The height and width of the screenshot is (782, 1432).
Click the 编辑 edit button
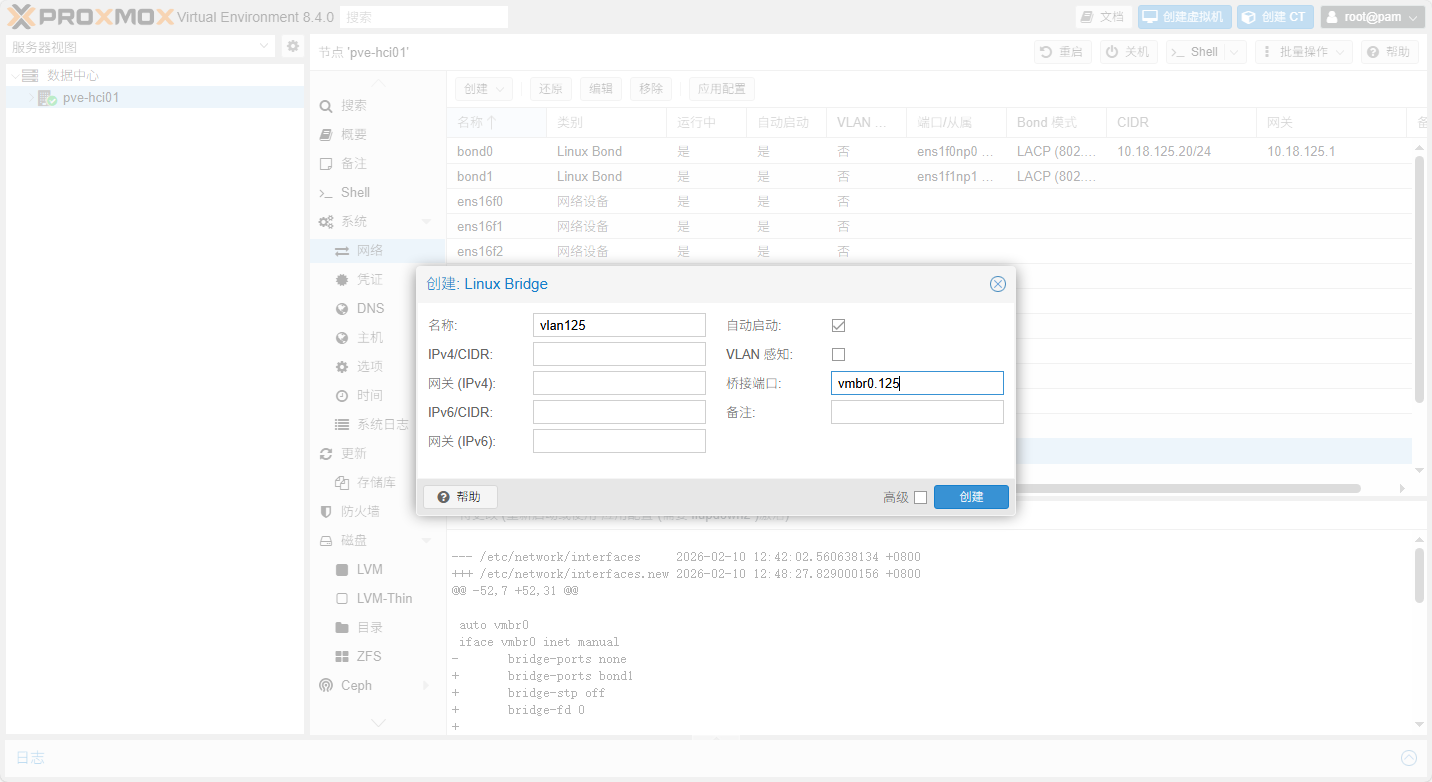601,88
